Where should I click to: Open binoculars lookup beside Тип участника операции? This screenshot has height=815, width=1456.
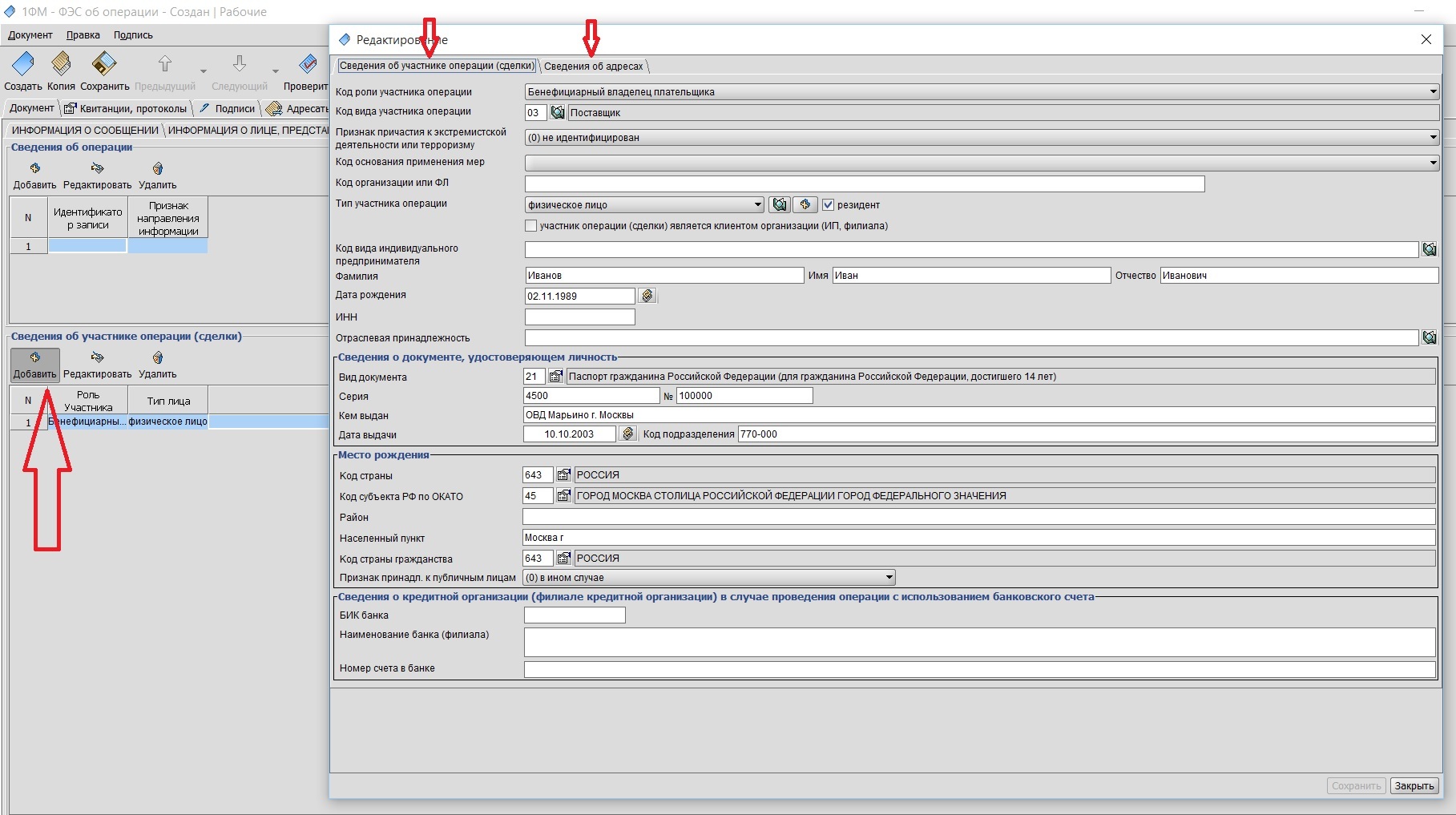pos(780,204)
